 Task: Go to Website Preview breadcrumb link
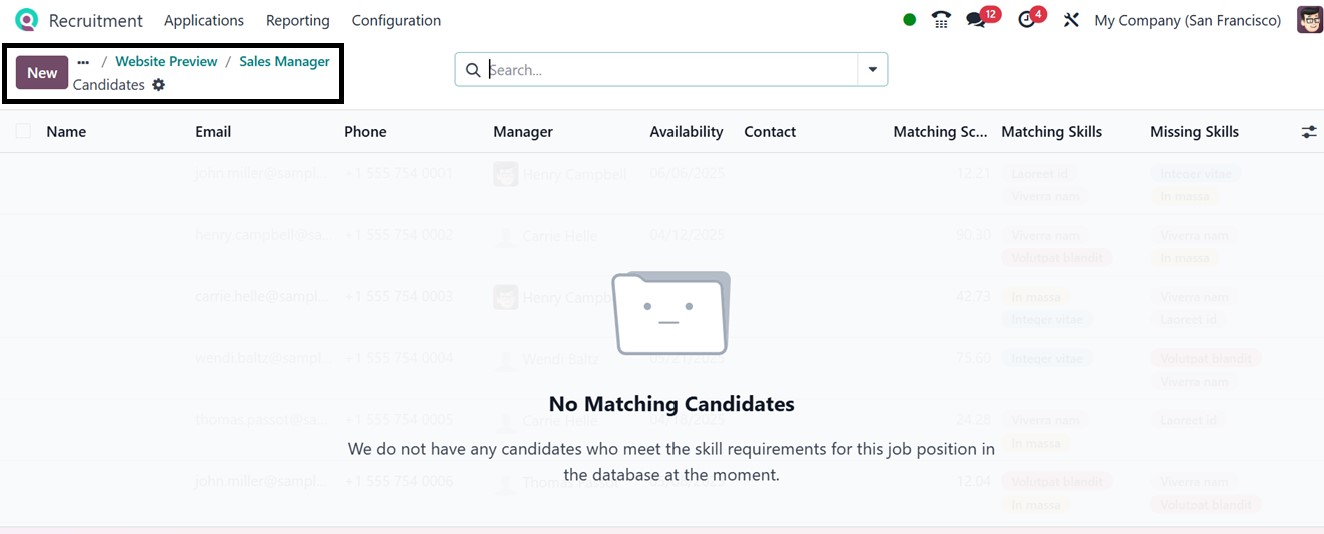tap(166, 62)
